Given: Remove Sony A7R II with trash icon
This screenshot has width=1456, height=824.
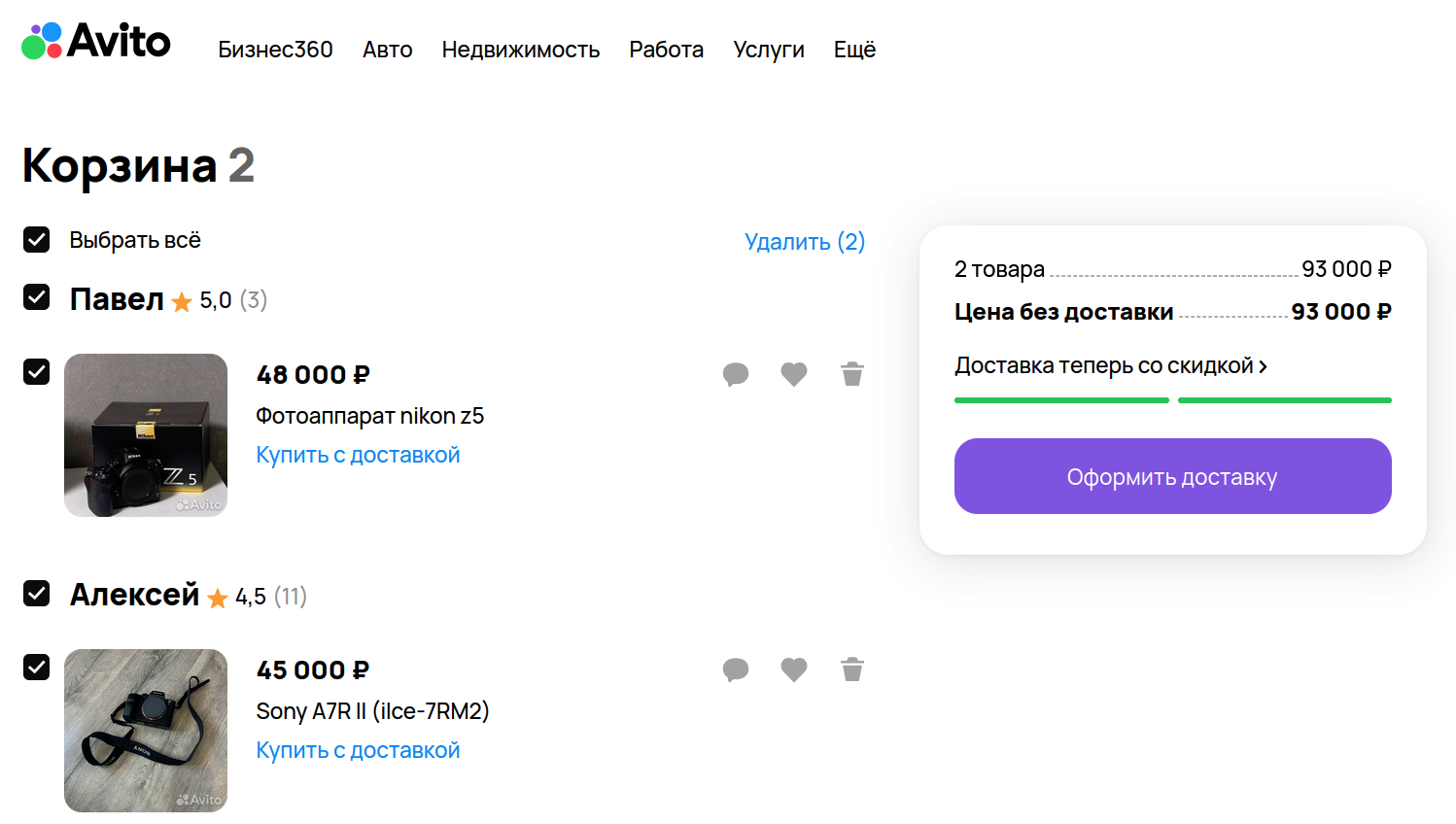Looking at the screenshot, I should (852, 669).
